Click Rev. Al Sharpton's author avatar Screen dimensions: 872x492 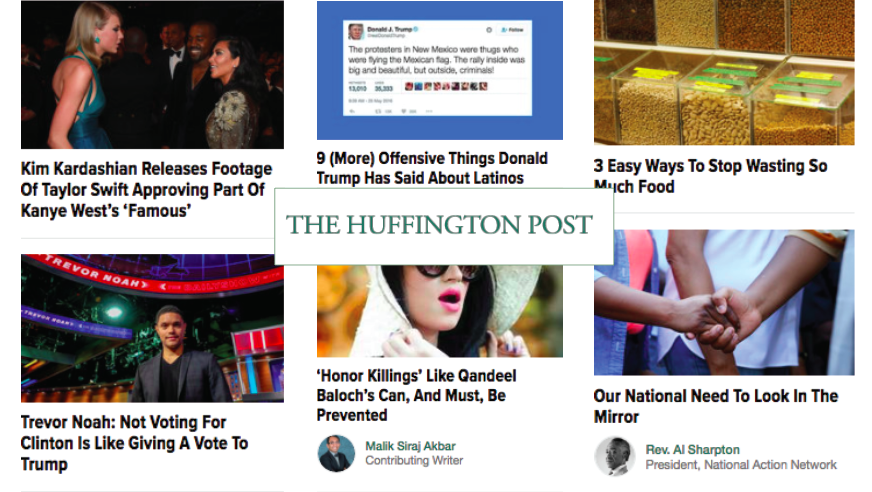[x=615, y=456]
